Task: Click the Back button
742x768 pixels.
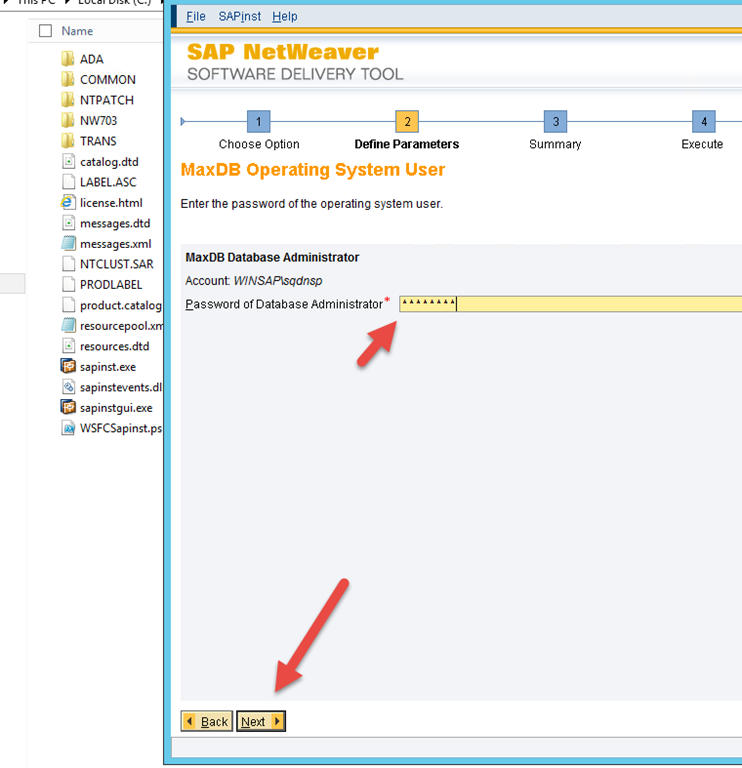Action: point(207,721)
